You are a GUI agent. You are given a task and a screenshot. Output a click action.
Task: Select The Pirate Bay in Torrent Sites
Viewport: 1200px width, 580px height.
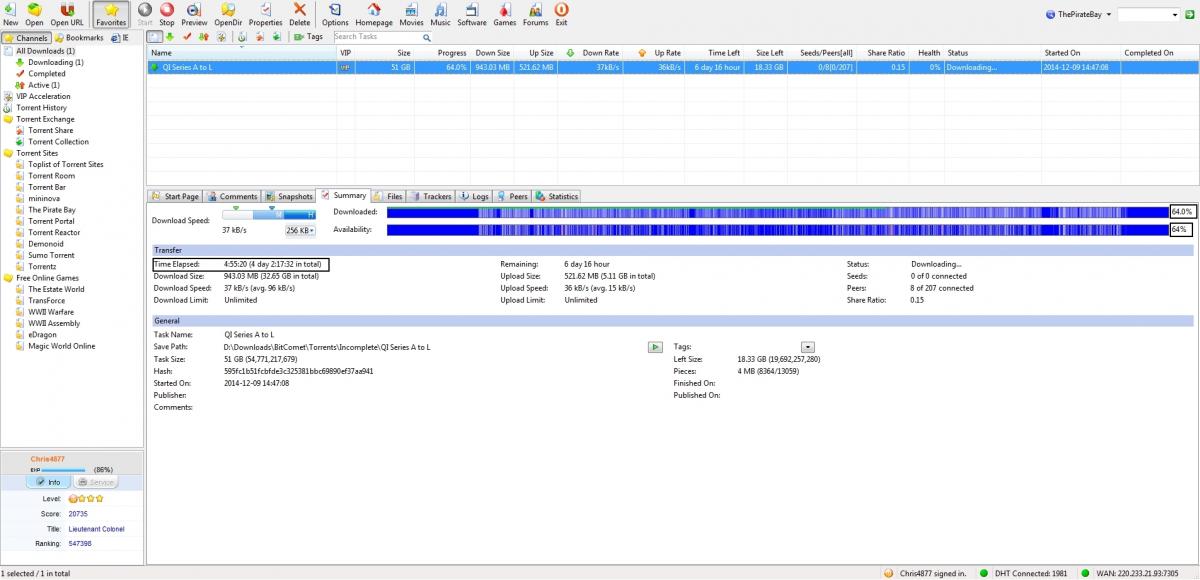point(51,210)
